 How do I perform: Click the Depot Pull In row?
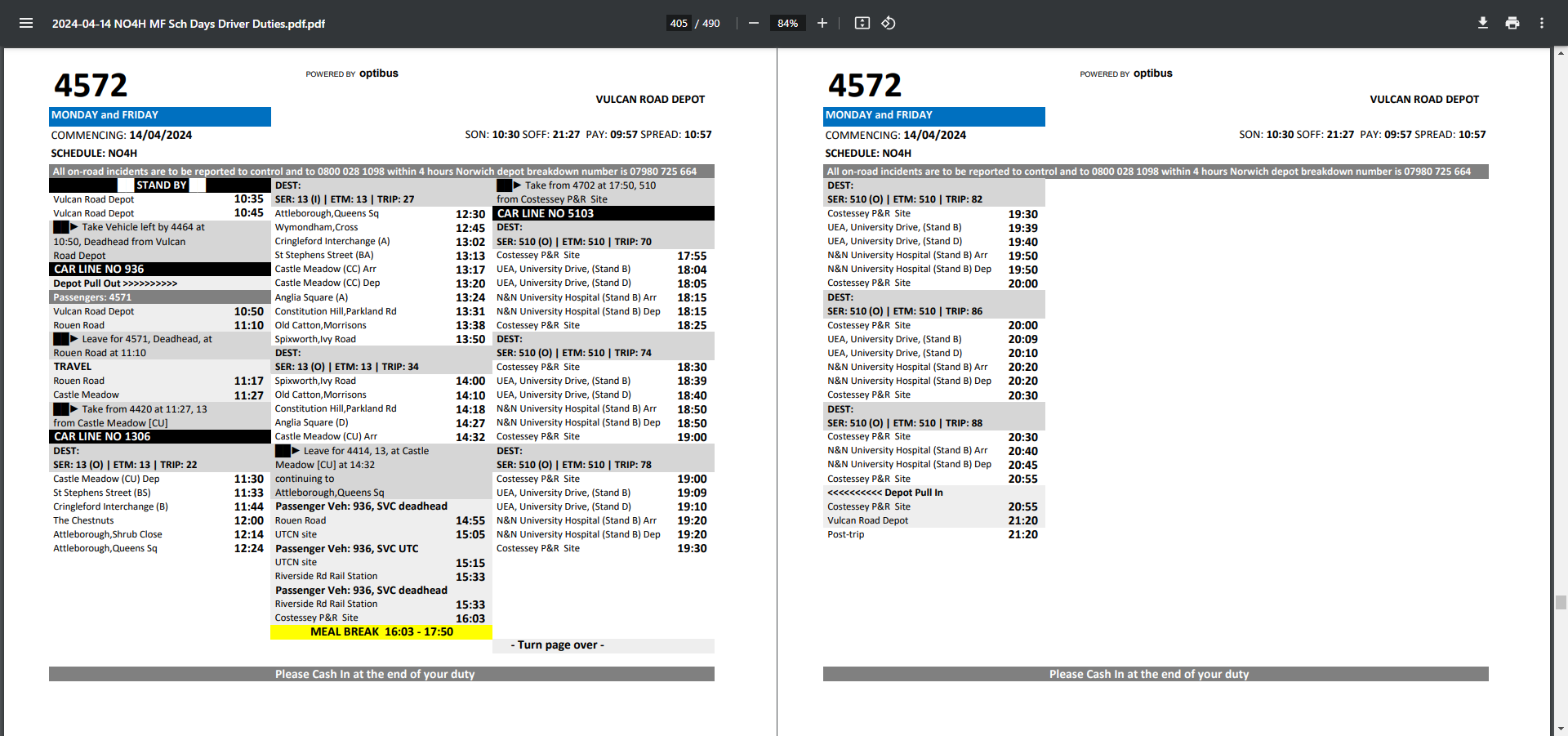pos(885,493)
